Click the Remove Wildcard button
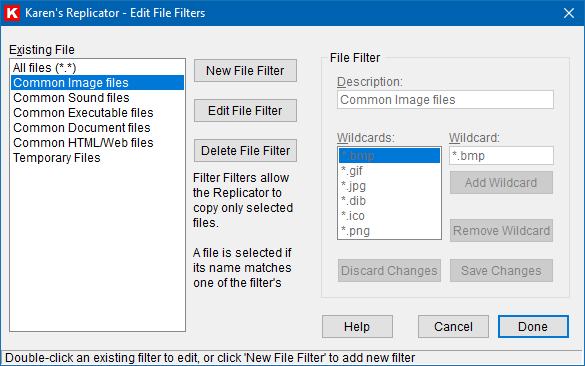Image resolution: width=585 pixels, height=366 pixels. click(501, 231)
